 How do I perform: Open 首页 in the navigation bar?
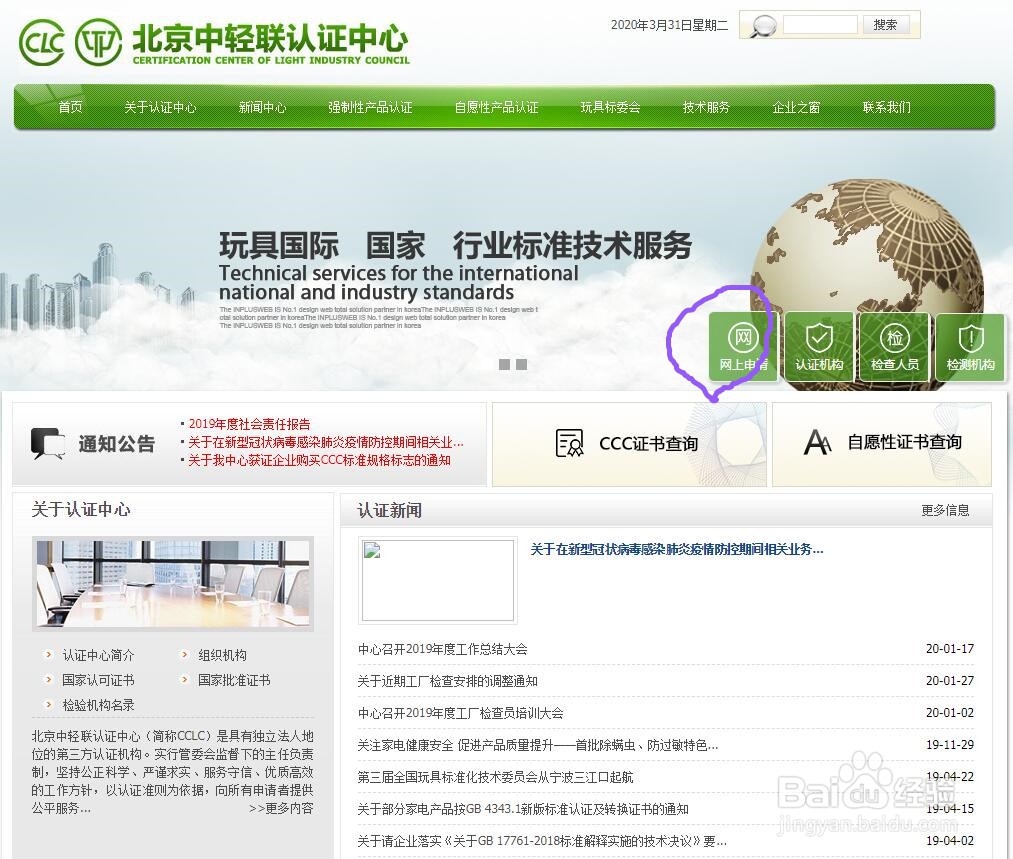tap(70, 107)
